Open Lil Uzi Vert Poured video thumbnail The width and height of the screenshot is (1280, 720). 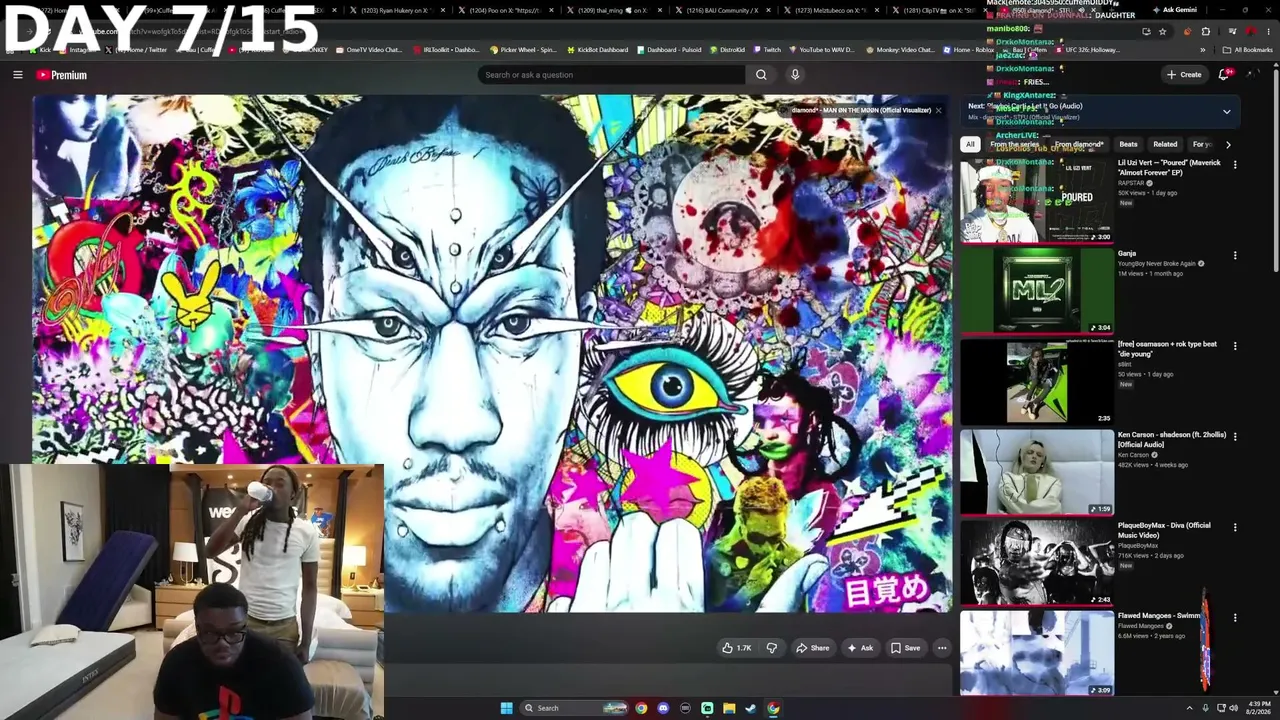point(1037,200)
